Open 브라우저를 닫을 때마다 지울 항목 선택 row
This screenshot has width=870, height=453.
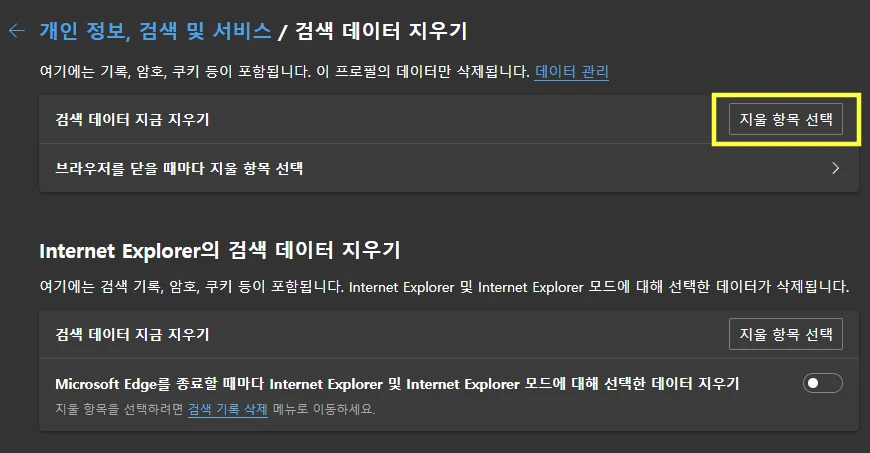tap(449, 168)
